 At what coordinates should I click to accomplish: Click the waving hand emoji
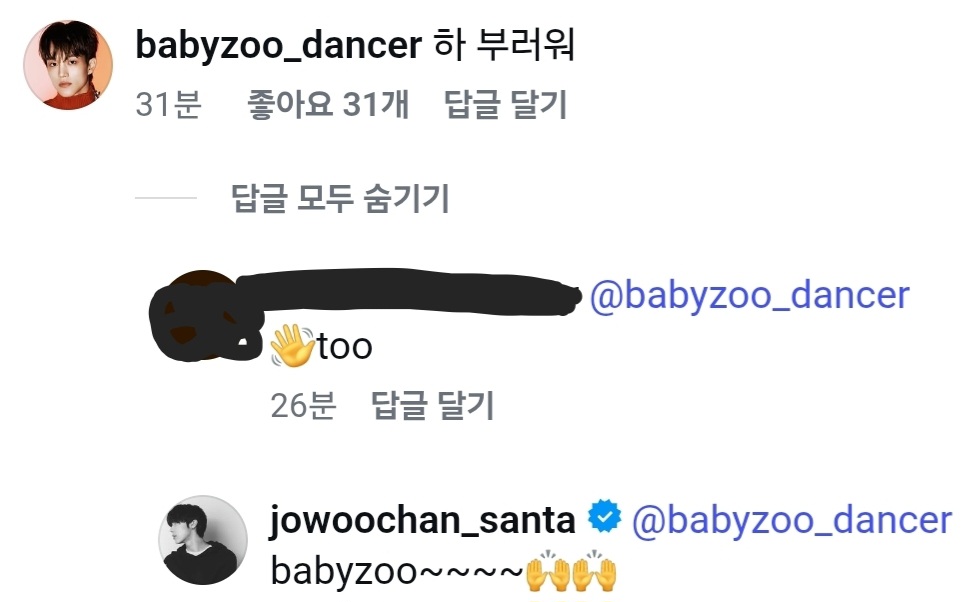292,346
